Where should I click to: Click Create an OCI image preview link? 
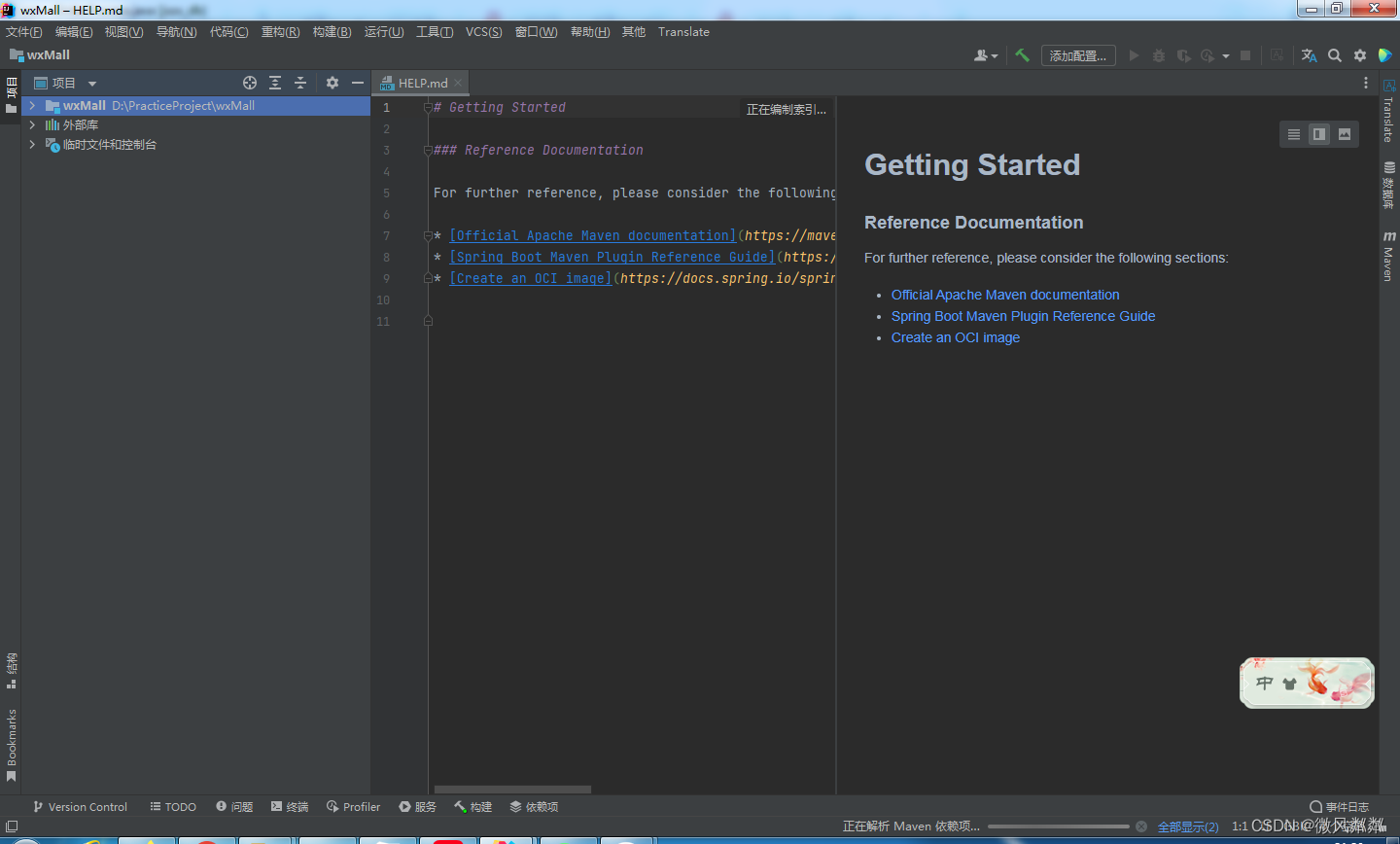pos(956,337)
